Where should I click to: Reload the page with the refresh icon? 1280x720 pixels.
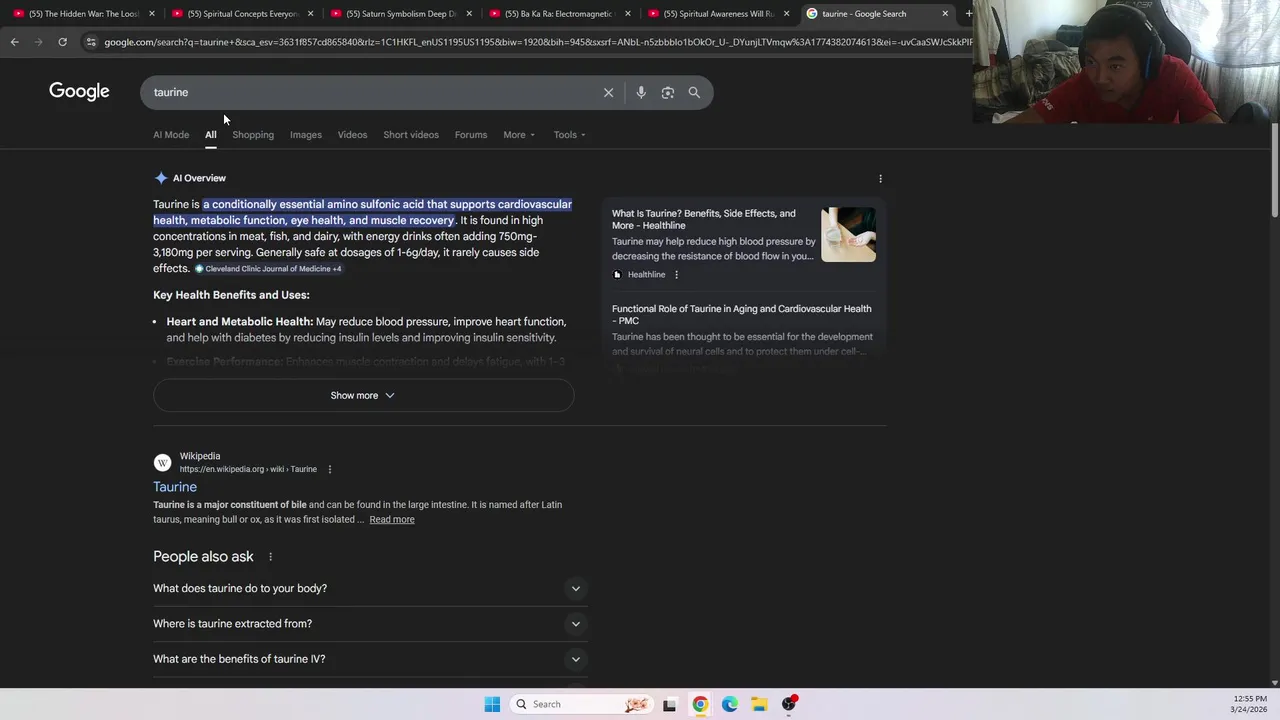click(x=62, y=42)
